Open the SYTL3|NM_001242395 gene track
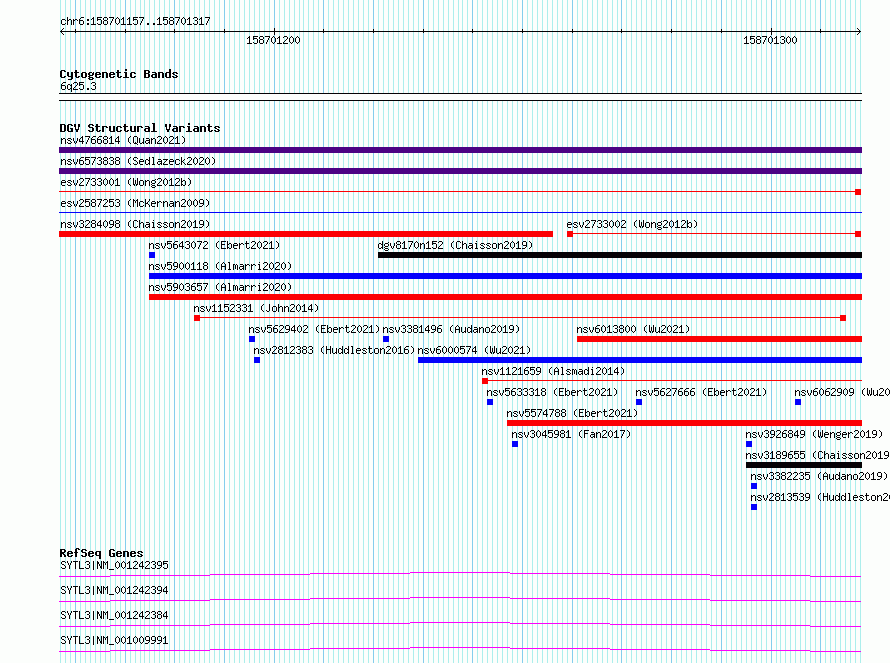Screen dimensions: 890x663 click(460, 575)
